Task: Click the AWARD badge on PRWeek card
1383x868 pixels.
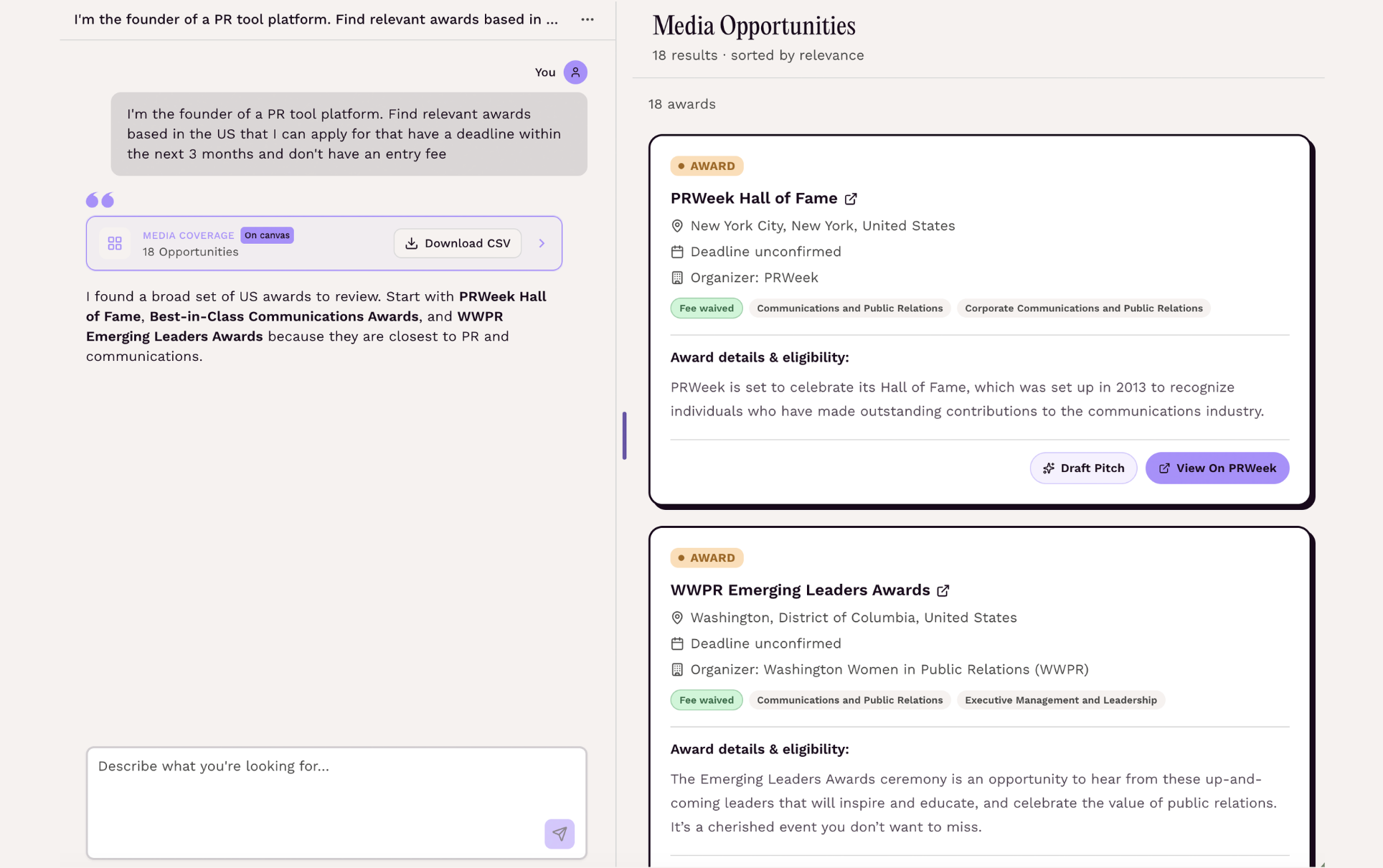Action: point(707,166)
